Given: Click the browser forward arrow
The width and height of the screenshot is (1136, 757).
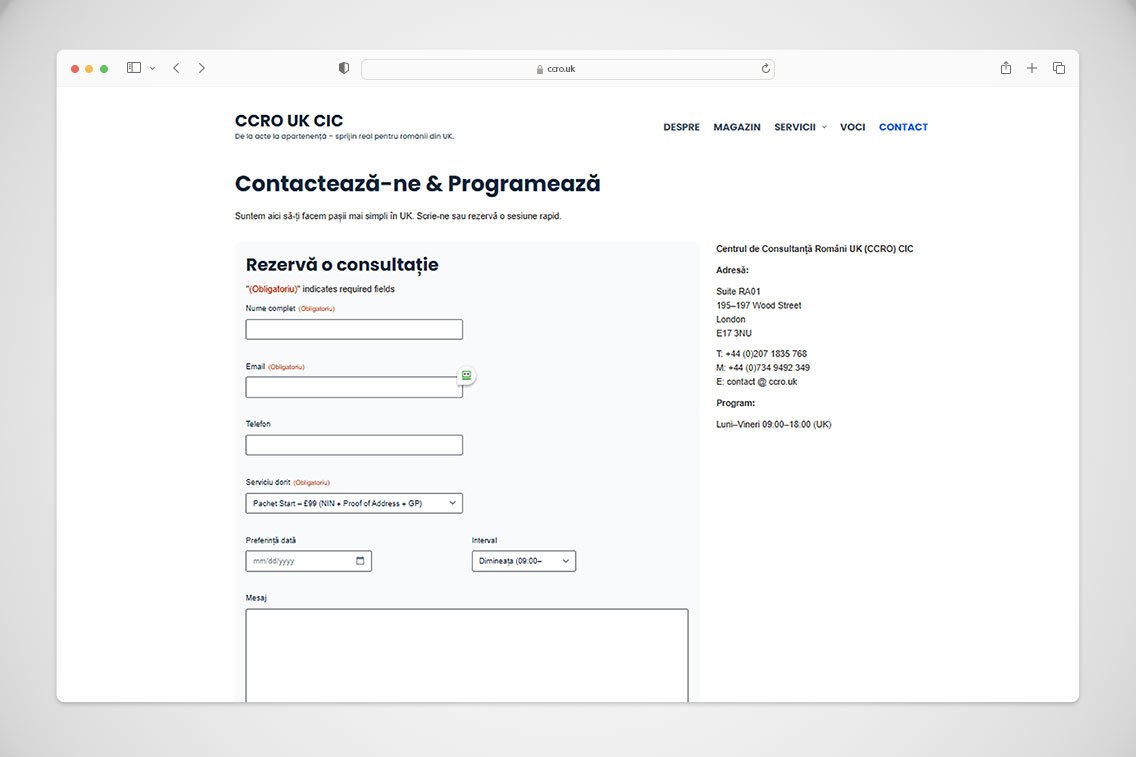Looking at the screenshot, I should (202, 68).
